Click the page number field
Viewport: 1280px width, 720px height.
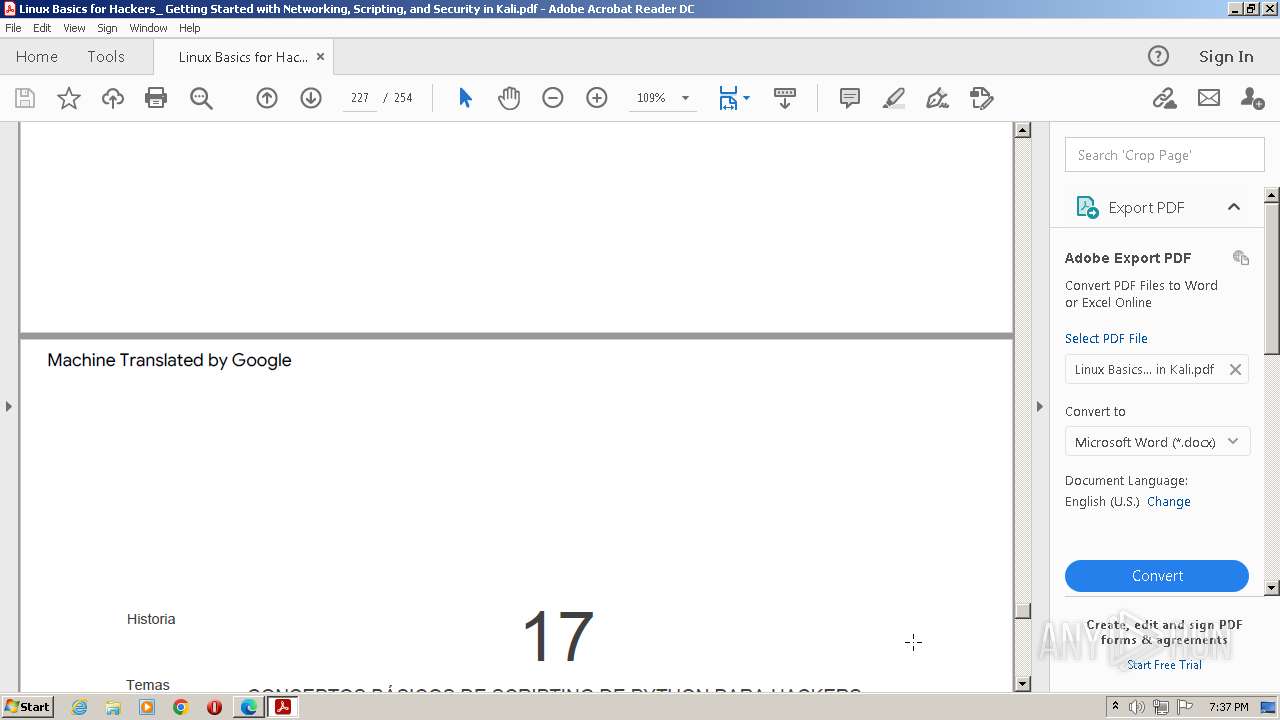point(360,98)
